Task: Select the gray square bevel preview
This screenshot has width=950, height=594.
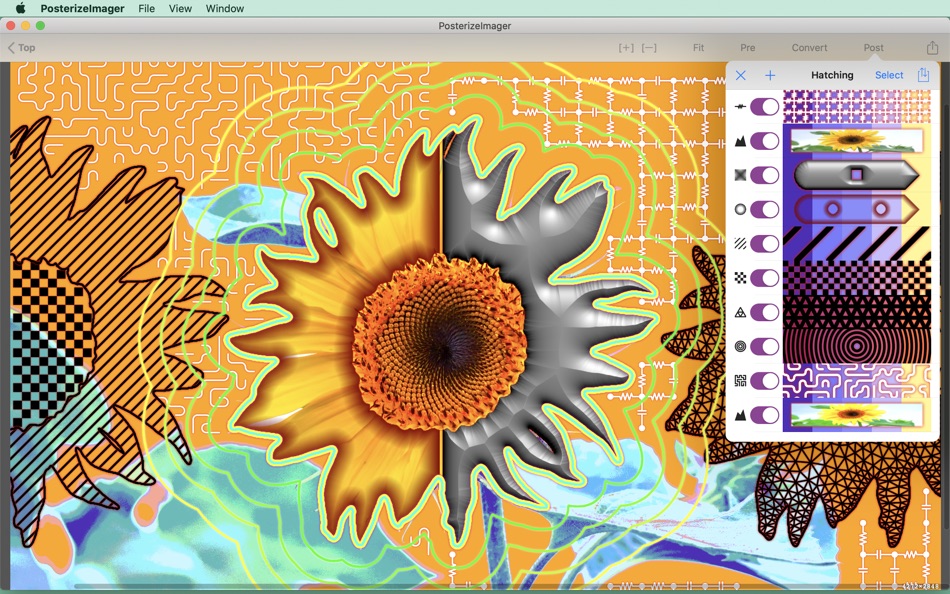Action: (857, 175)
